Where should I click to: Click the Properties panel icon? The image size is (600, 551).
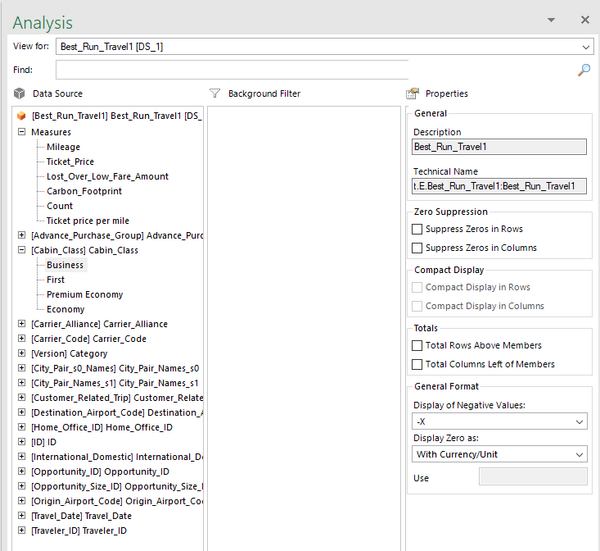point(412,93)
